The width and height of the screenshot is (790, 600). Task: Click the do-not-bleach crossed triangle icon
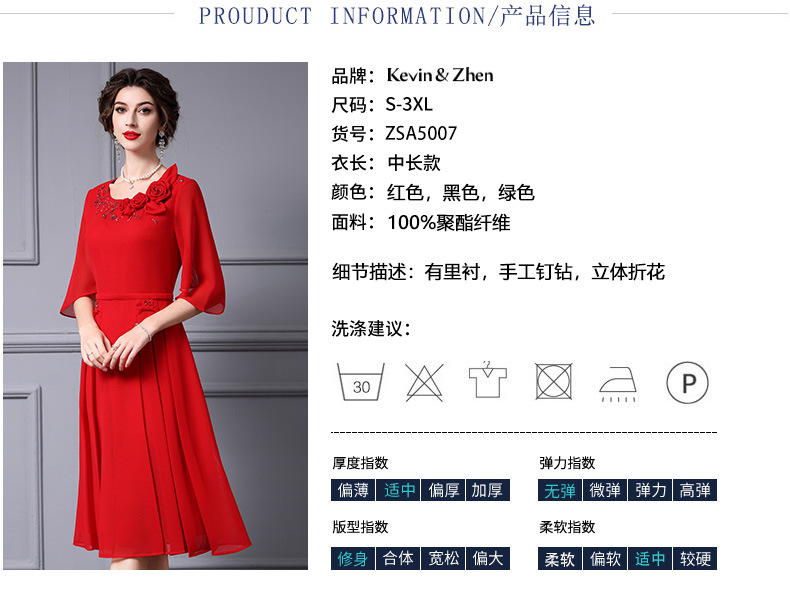(x=424, y=382)
